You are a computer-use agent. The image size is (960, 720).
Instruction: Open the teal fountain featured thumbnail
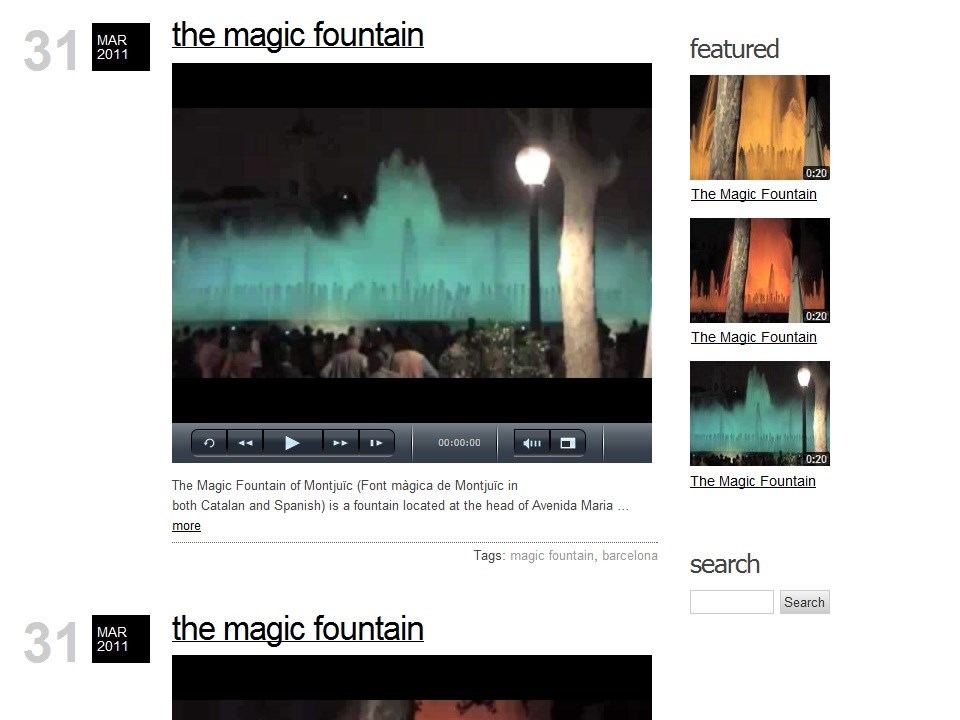(759, 413)
